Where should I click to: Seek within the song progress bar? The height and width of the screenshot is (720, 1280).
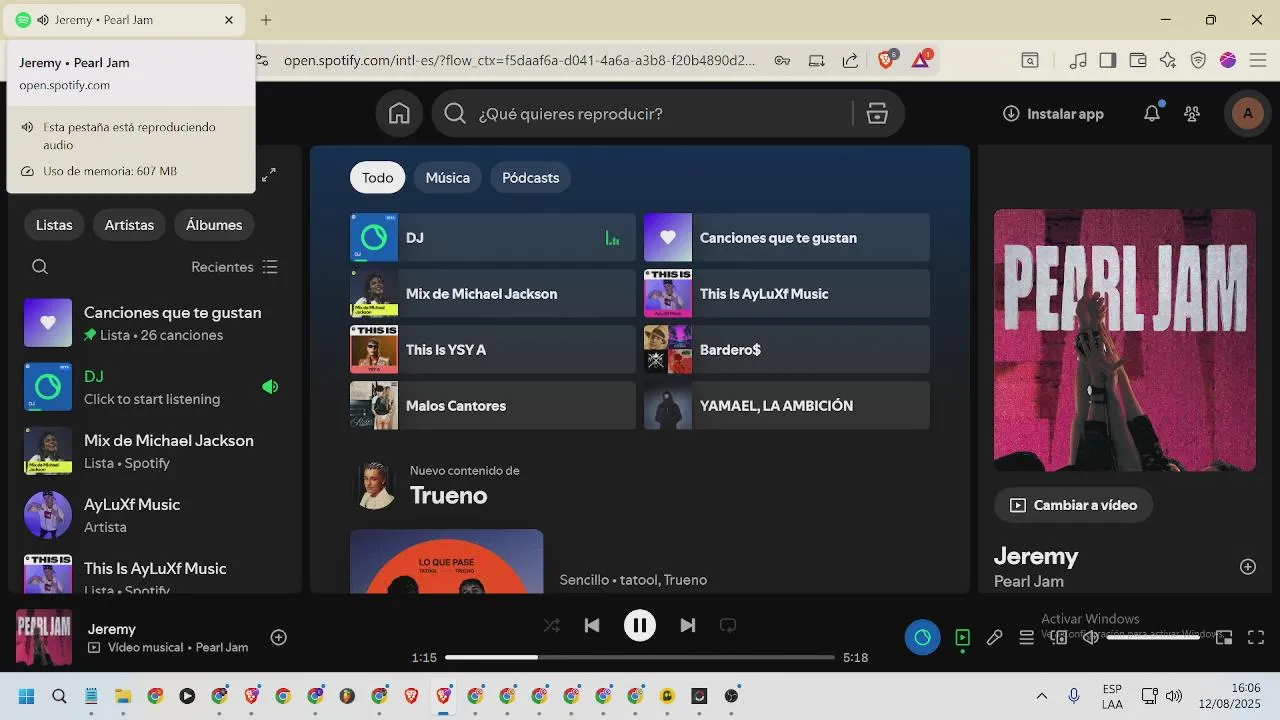(640, 658)
